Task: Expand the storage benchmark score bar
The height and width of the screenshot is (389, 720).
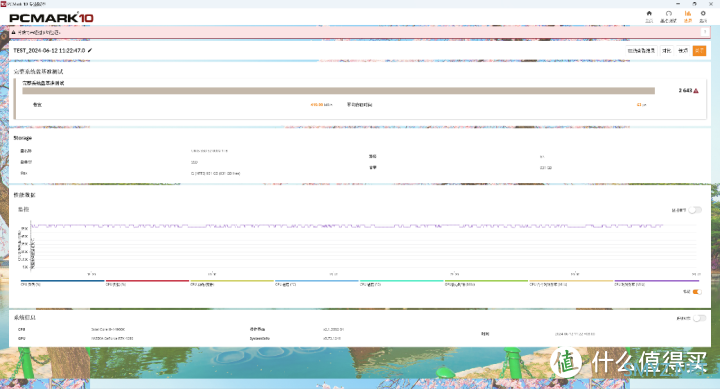Action: (x=338, y=91)
